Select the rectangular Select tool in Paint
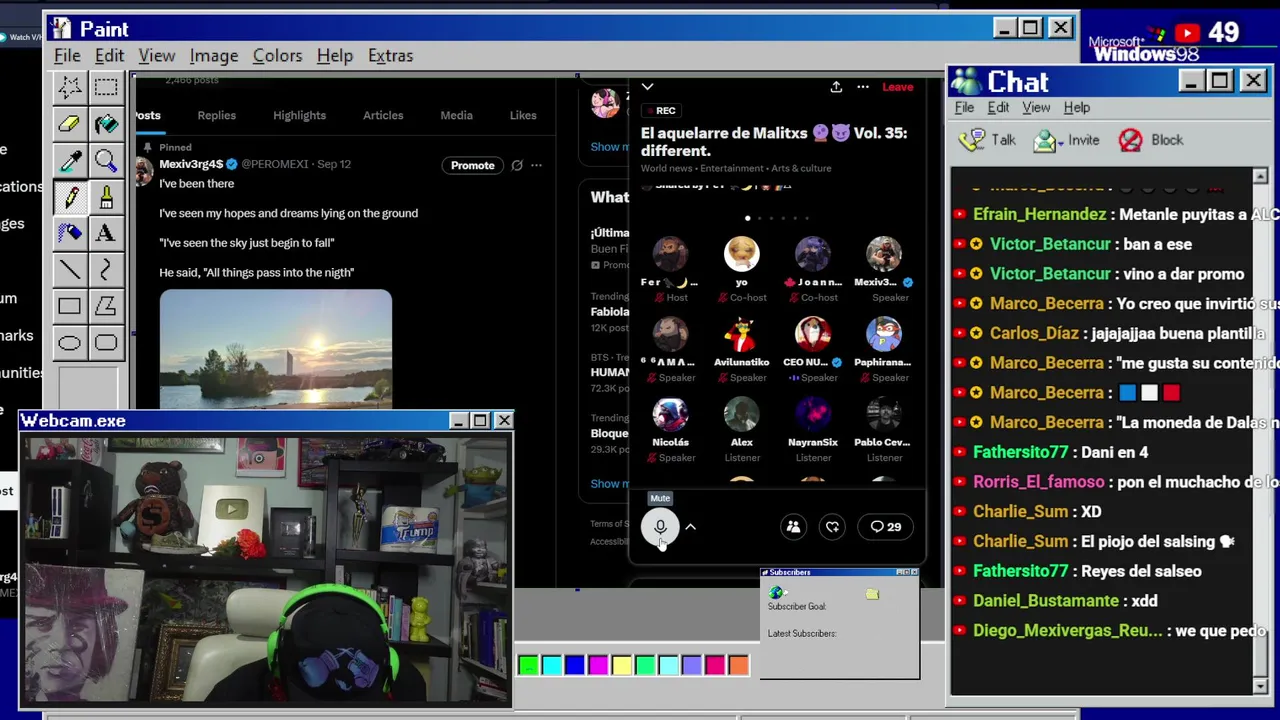This screenshot has width=1280, height=720. (x=105, y=87)
